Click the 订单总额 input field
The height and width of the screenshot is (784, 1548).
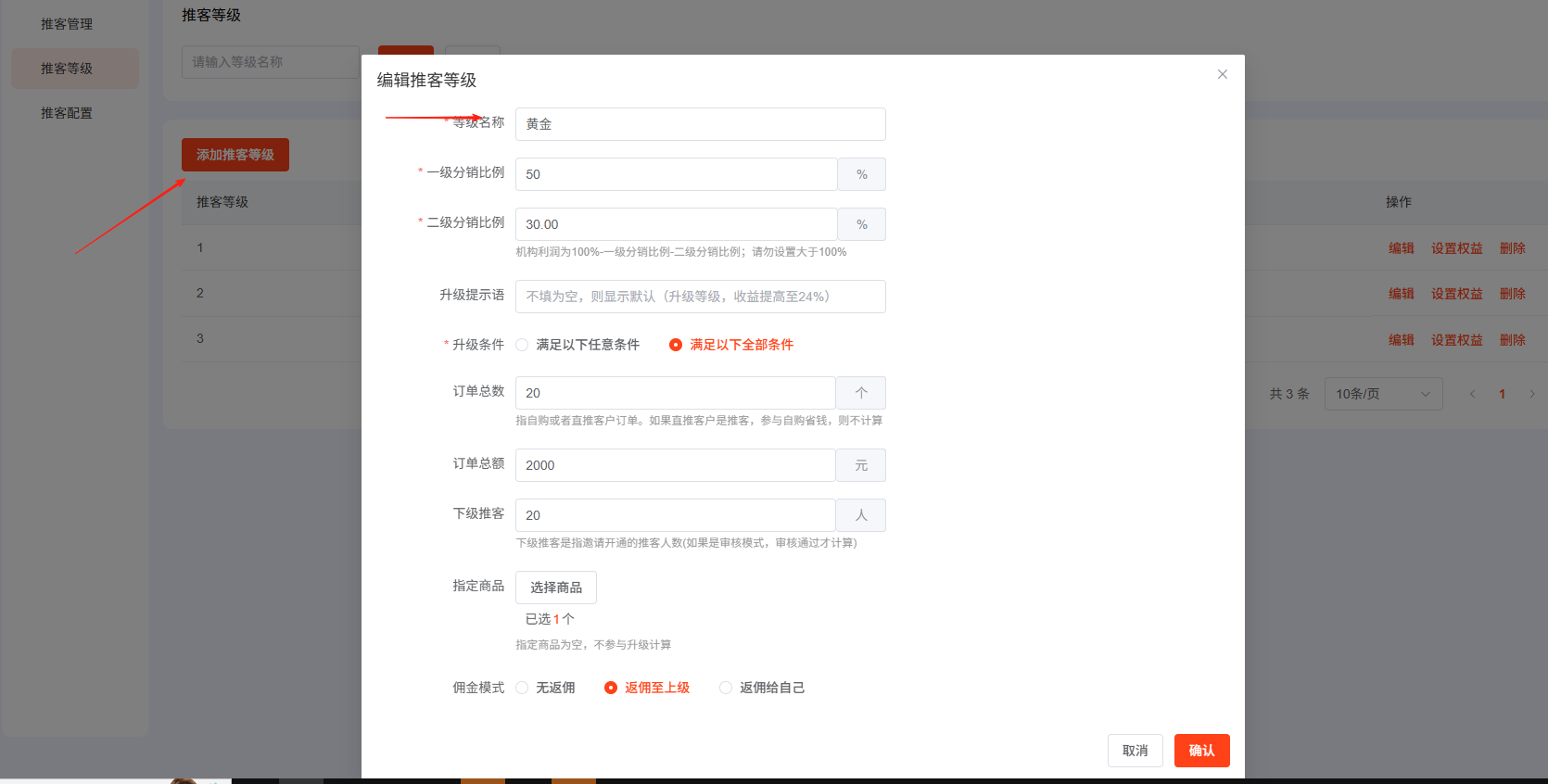tap(675, 465)
